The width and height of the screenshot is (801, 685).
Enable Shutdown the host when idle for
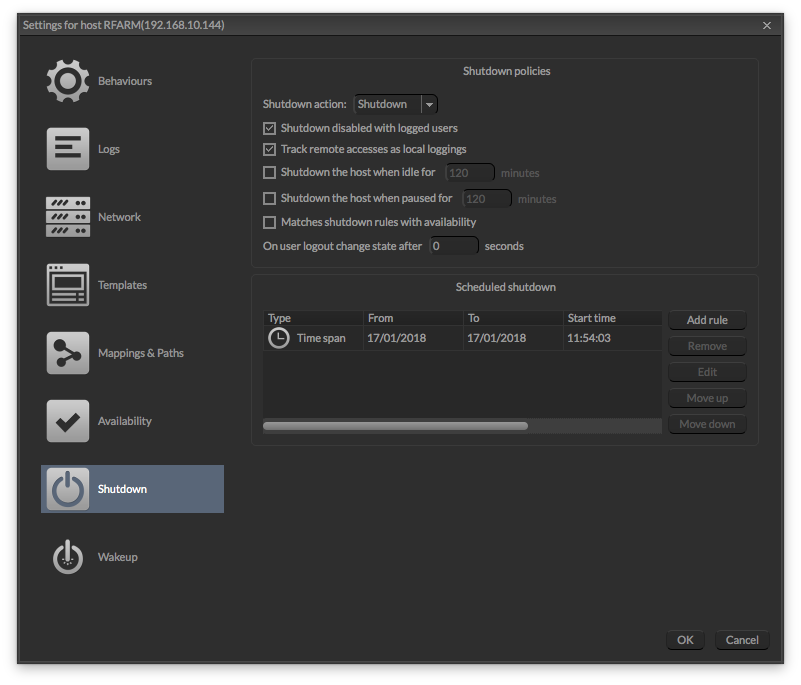click(269, 172)
